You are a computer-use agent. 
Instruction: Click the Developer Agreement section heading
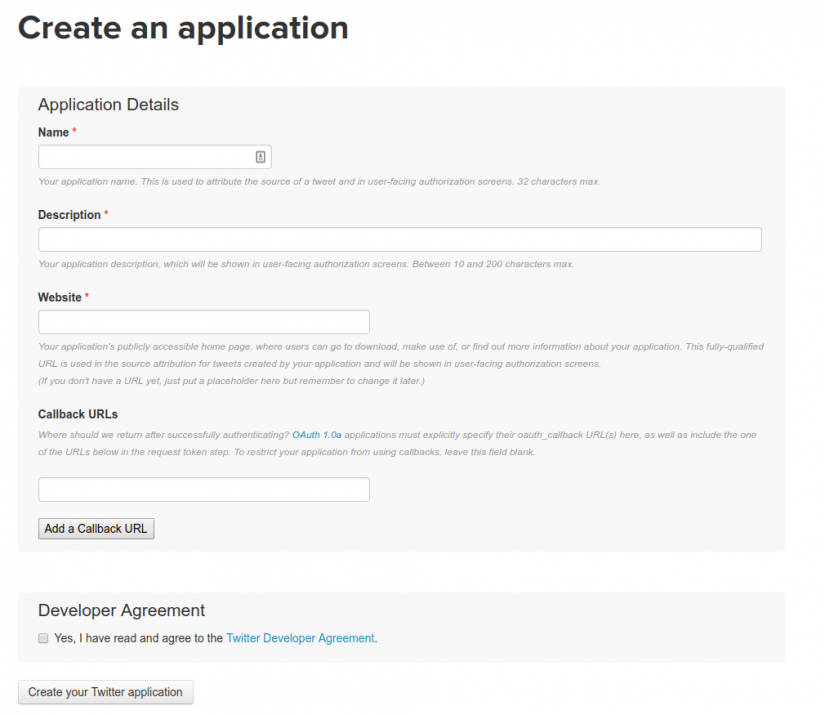121,610
